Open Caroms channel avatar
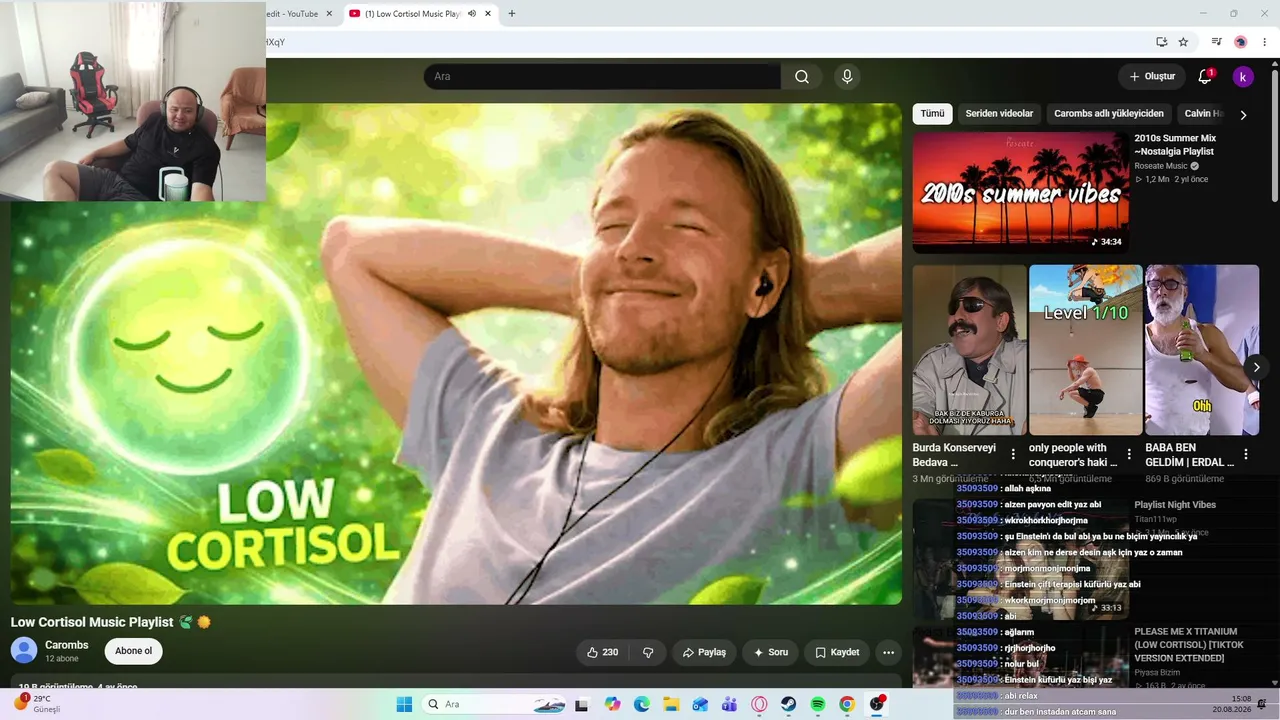 24,651
